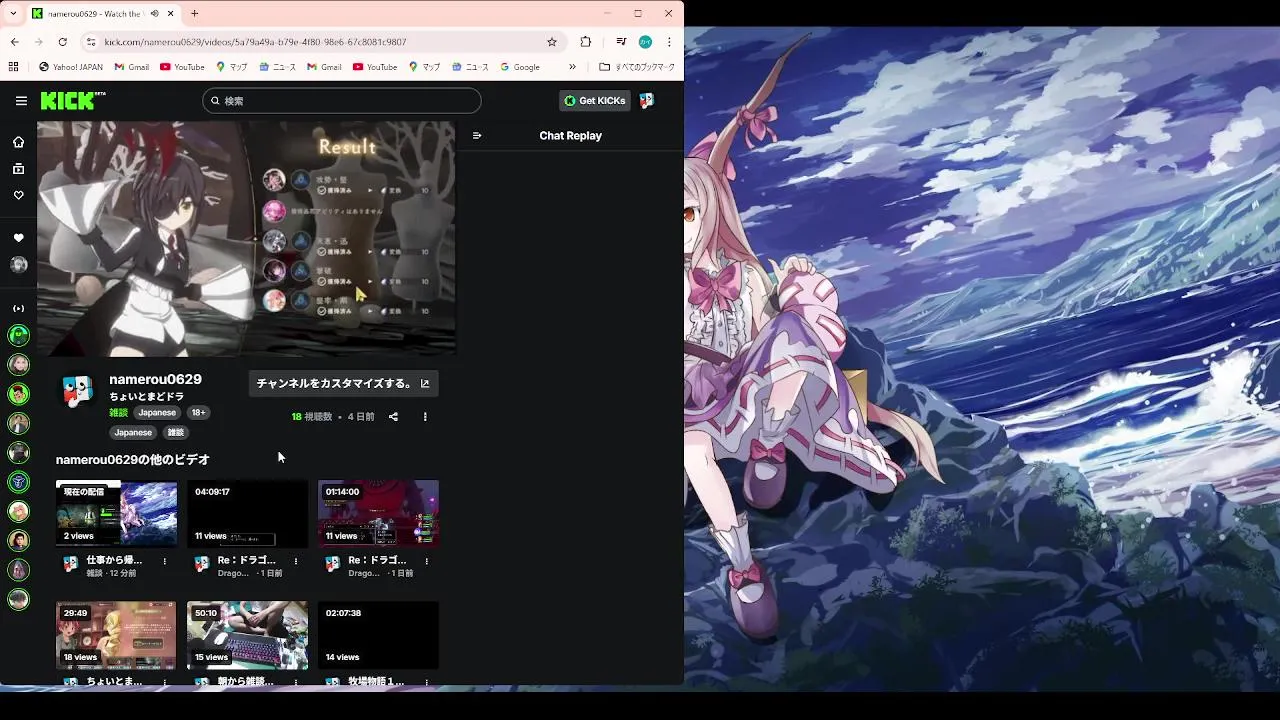Open the 01:14:00 video thumbnail
This screenshot has width=1280, height=720.
pyautogui.click(x=378, y=513)
